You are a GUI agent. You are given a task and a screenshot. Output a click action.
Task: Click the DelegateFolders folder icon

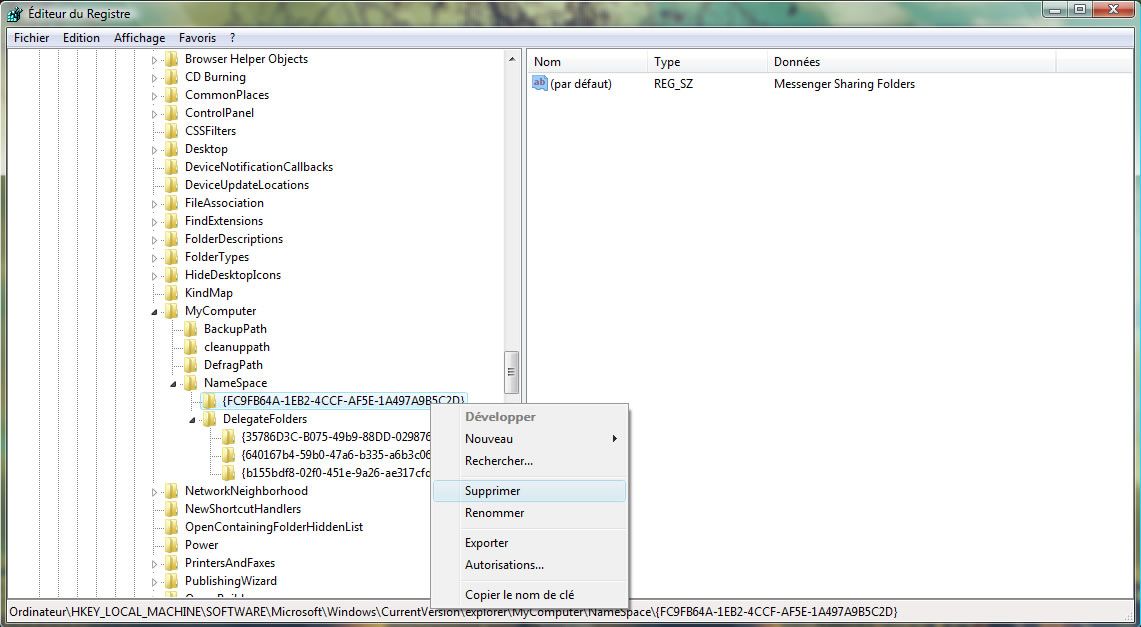click(x=210, y=419)
